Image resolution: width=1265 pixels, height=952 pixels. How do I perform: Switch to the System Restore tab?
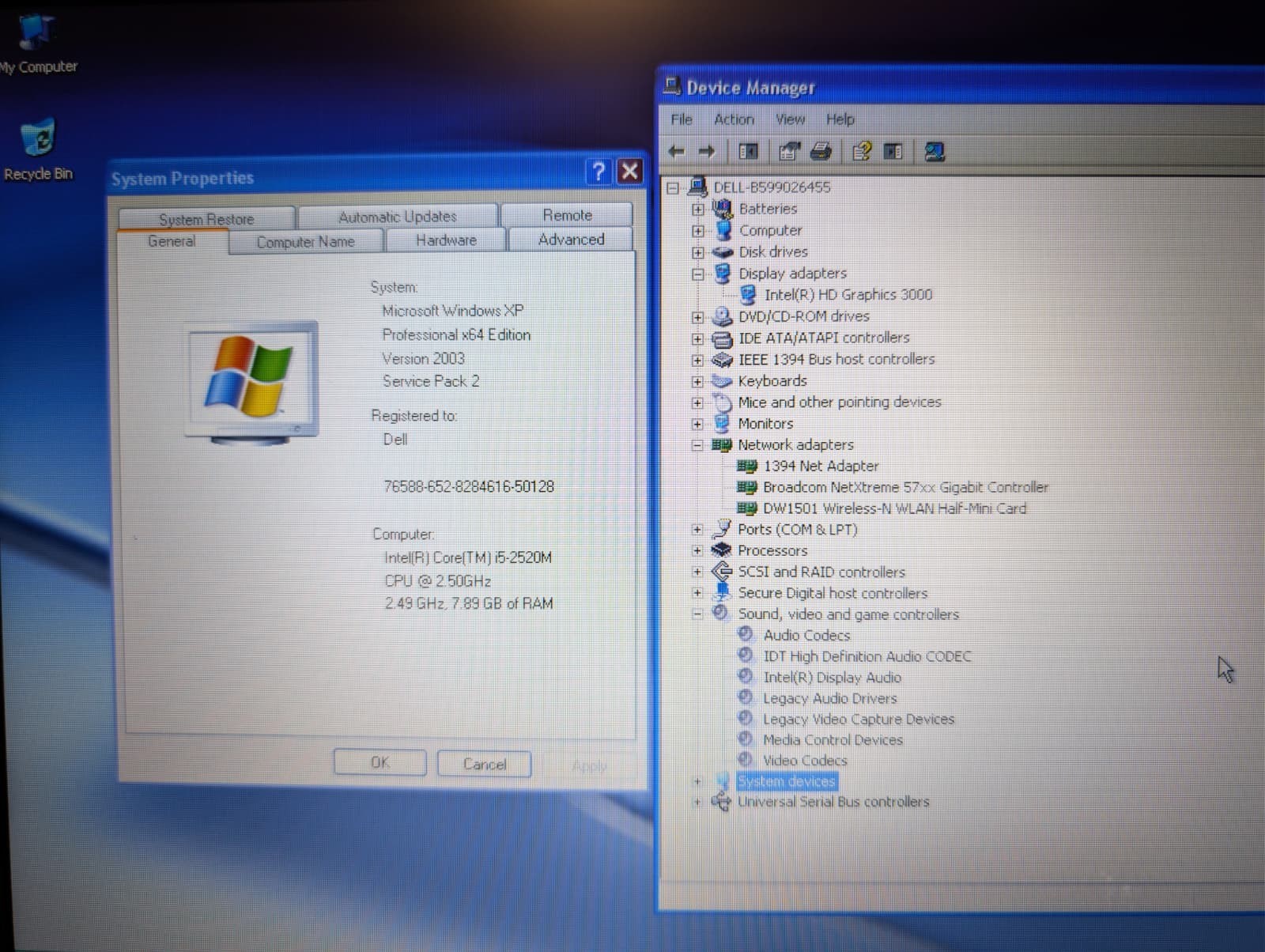click(x=206, y=219)
